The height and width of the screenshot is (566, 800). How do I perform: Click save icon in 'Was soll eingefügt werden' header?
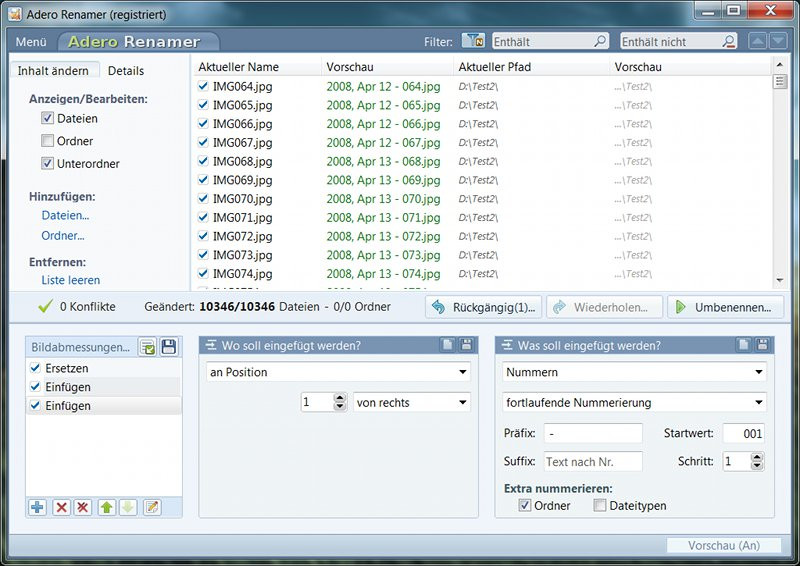click(762, 345)
